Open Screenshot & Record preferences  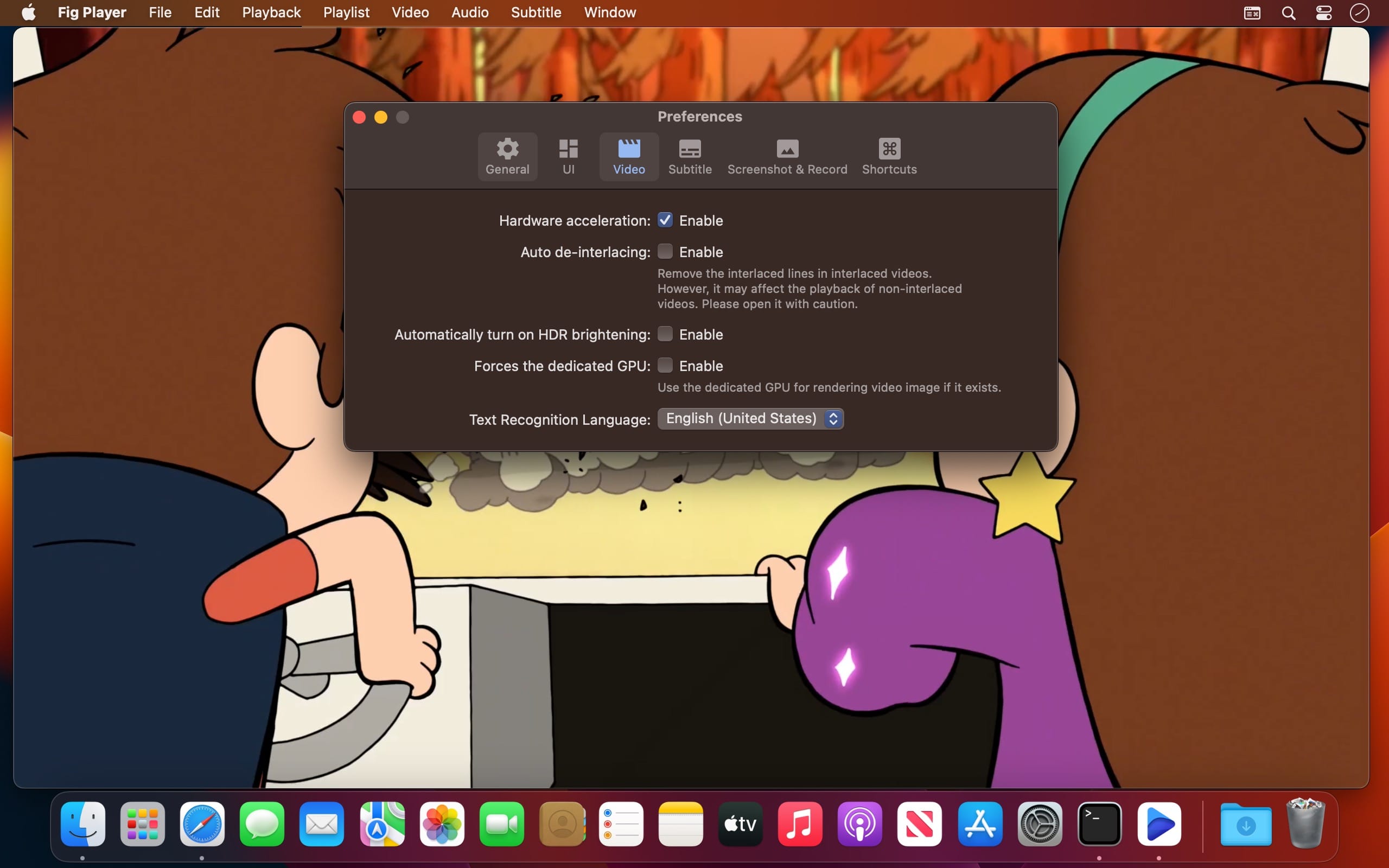pos(787,156)
